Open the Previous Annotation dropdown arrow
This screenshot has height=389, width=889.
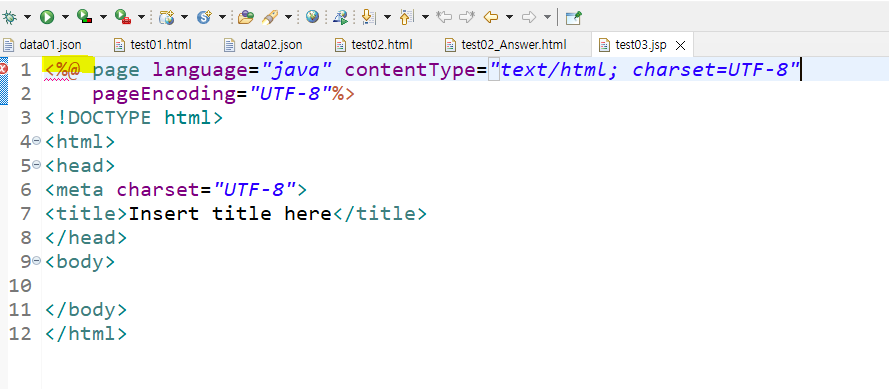click(425, 18)
